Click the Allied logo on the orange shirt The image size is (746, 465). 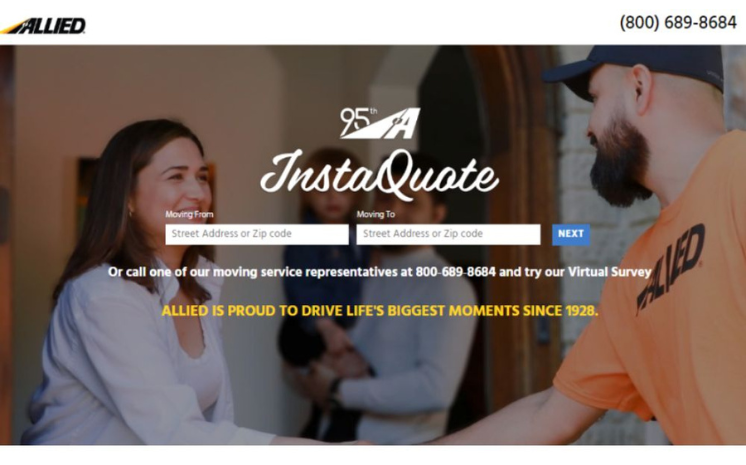click(671, 267)
